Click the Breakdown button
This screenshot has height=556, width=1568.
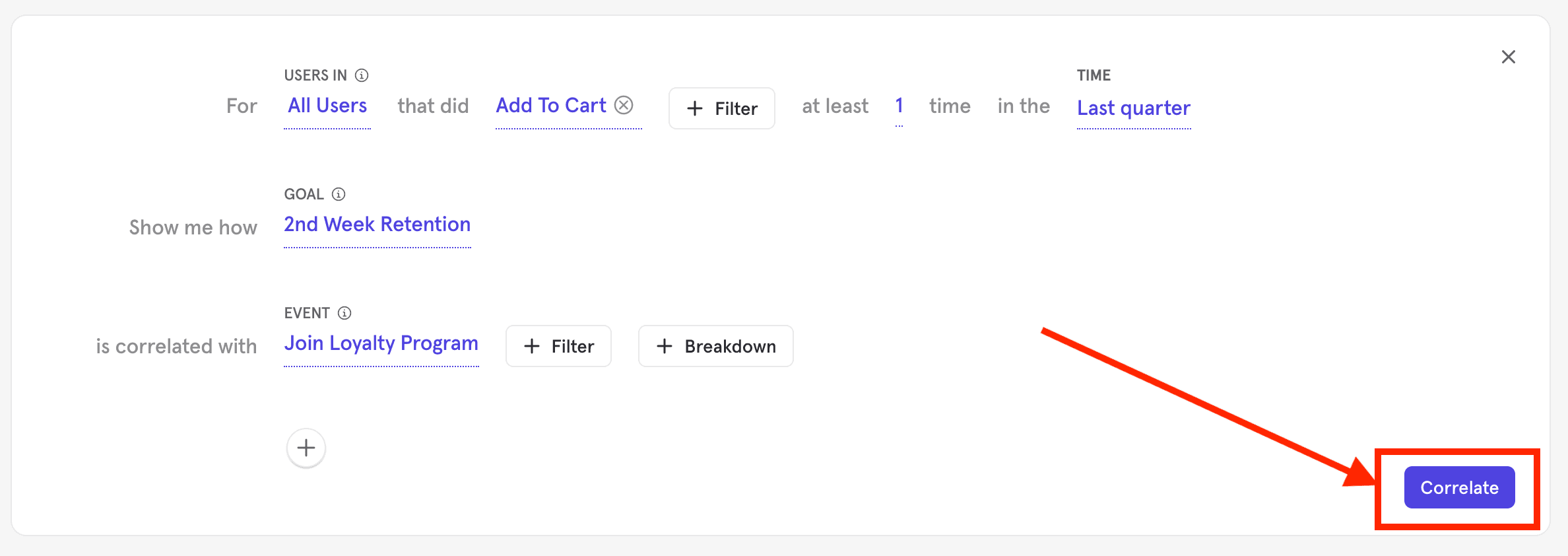pos(716,346)
